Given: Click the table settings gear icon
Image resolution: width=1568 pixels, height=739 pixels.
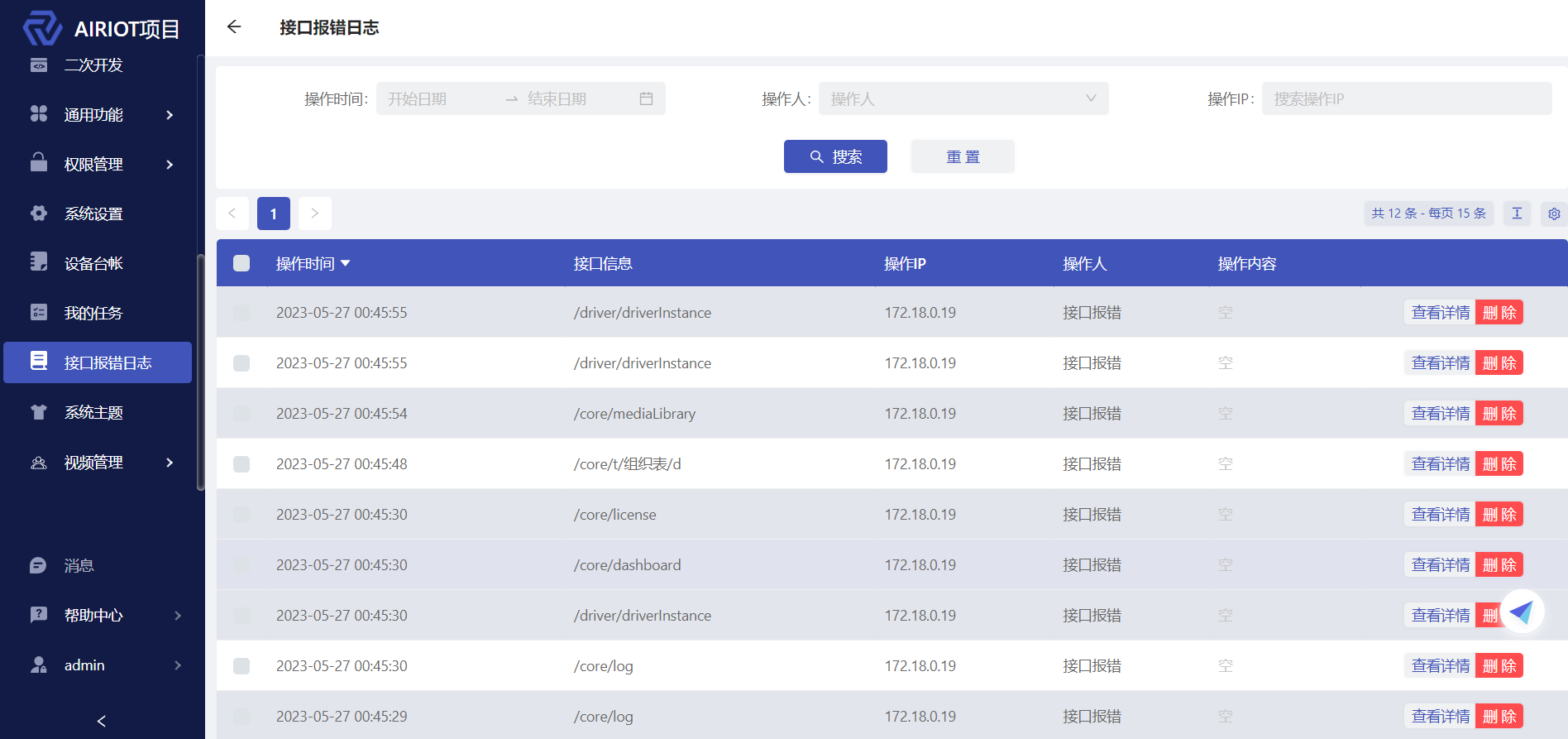Looking at the screenshot, I should 1554,214.
